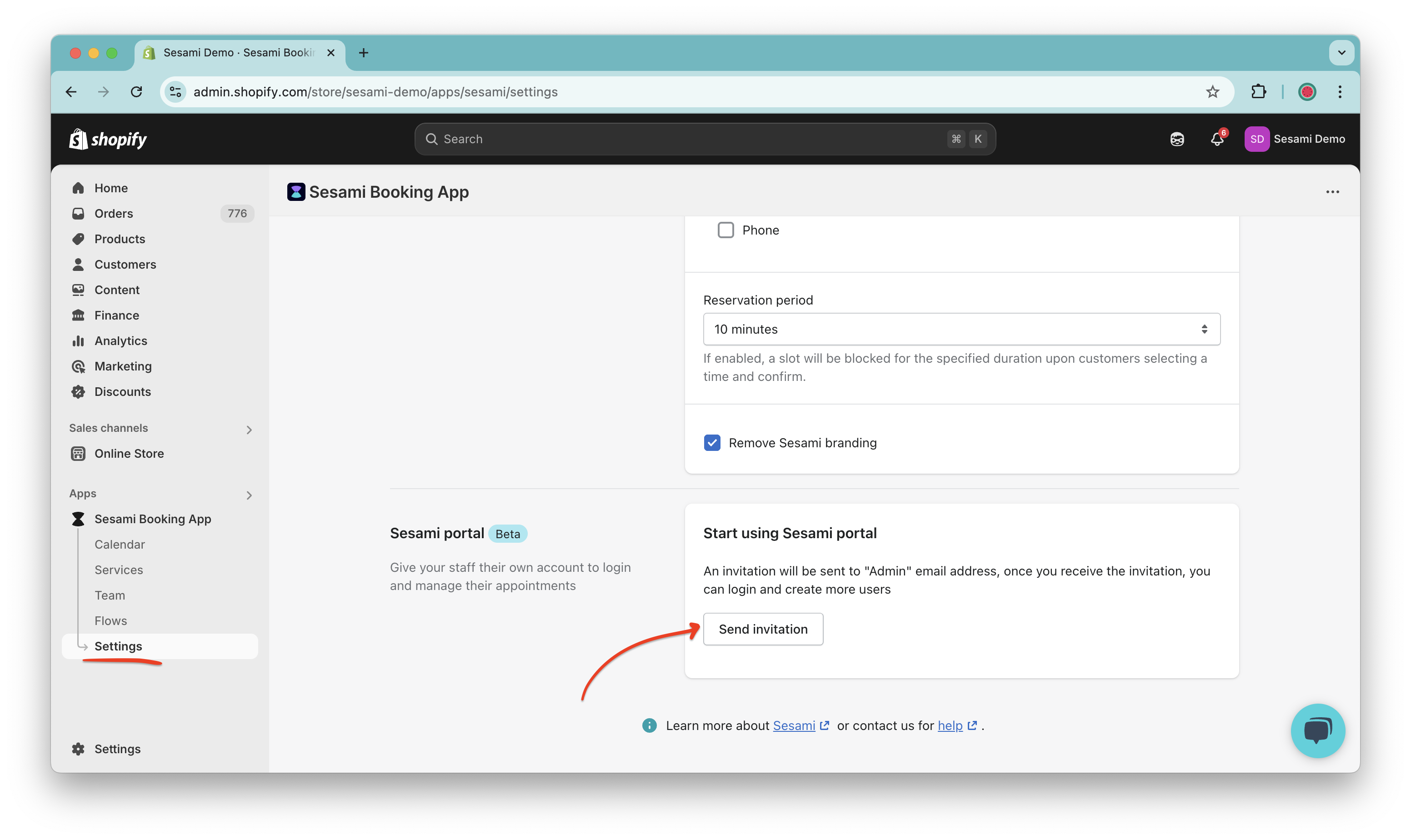Expand the Sales channels section
Screen dimensions: 1411x840
[249, 430]
